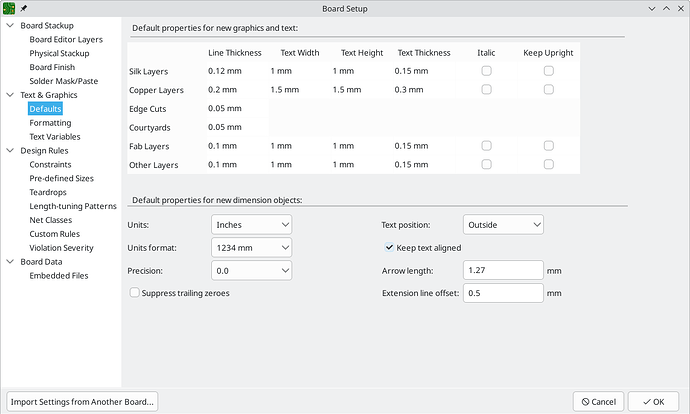Edit Edge Cuts line thickness cell
The image size is (690, 414).
[238, 108]
